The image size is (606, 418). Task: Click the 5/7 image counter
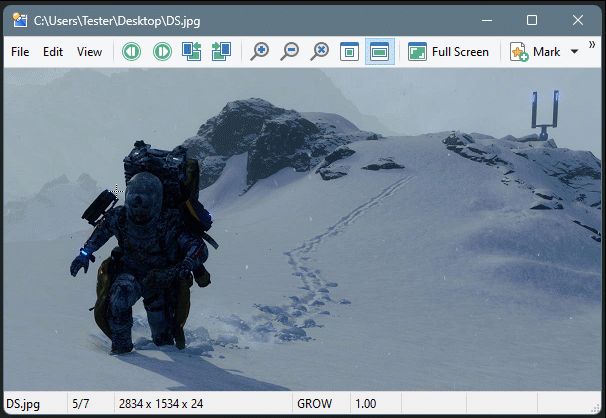point(80,404)
